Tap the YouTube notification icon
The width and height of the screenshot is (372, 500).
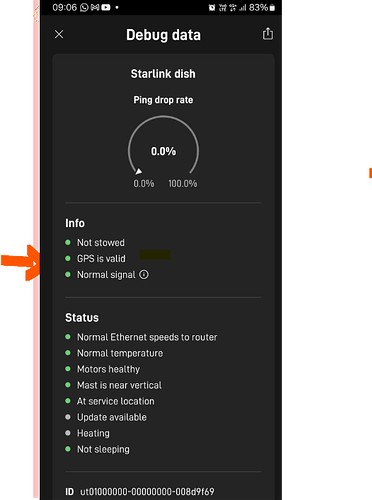(x=106, y=7)
